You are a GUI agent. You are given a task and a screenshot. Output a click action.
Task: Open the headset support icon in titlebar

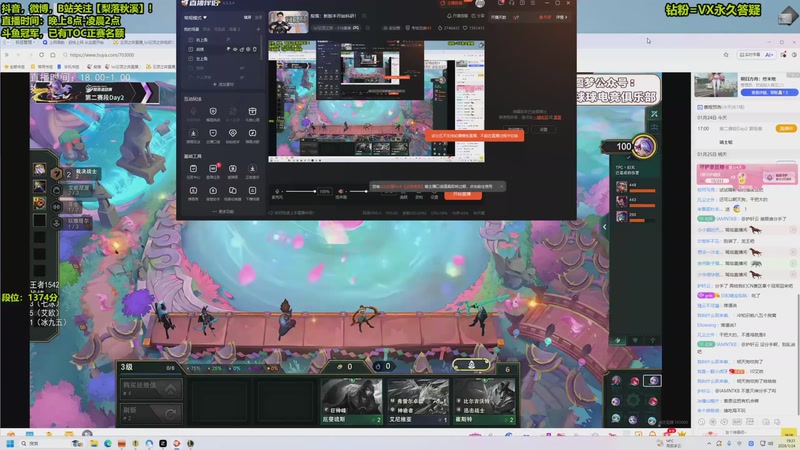pos(512,3)
